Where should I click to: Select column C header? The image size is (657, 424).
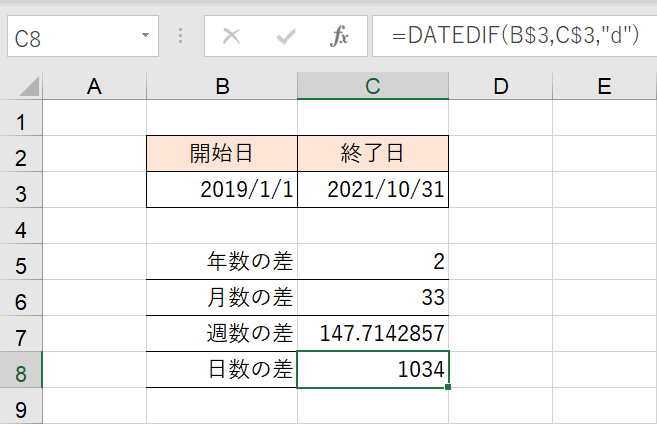point(373,86)
